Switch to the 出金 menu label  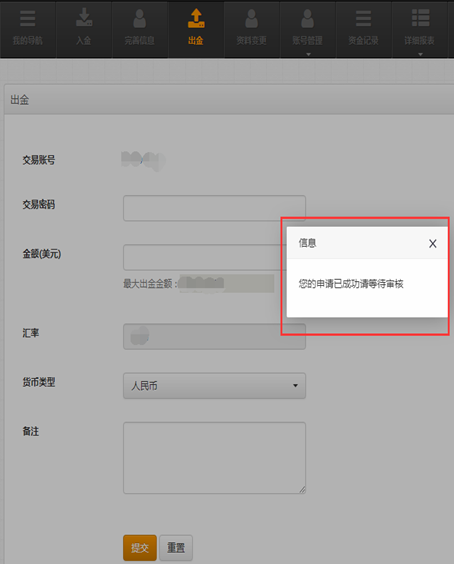pos(196,41)
